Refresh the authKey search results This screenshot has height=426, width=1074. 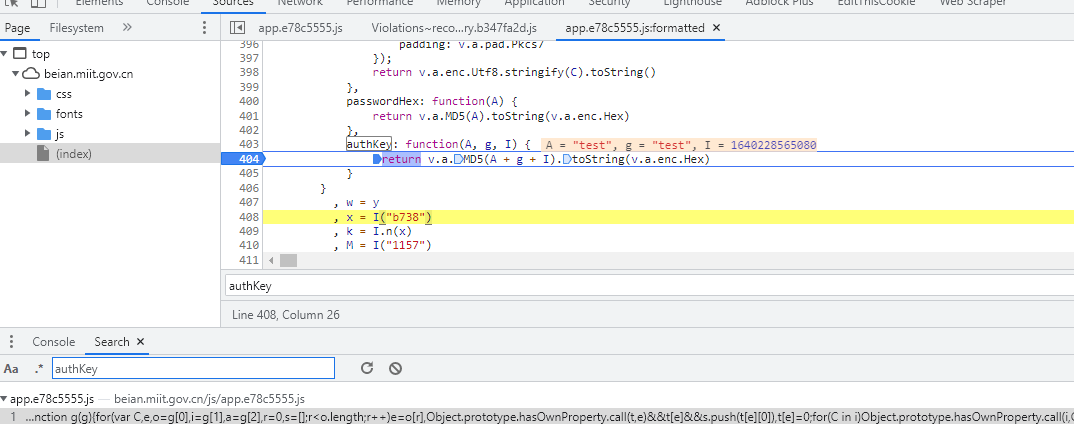coord(367,368)
